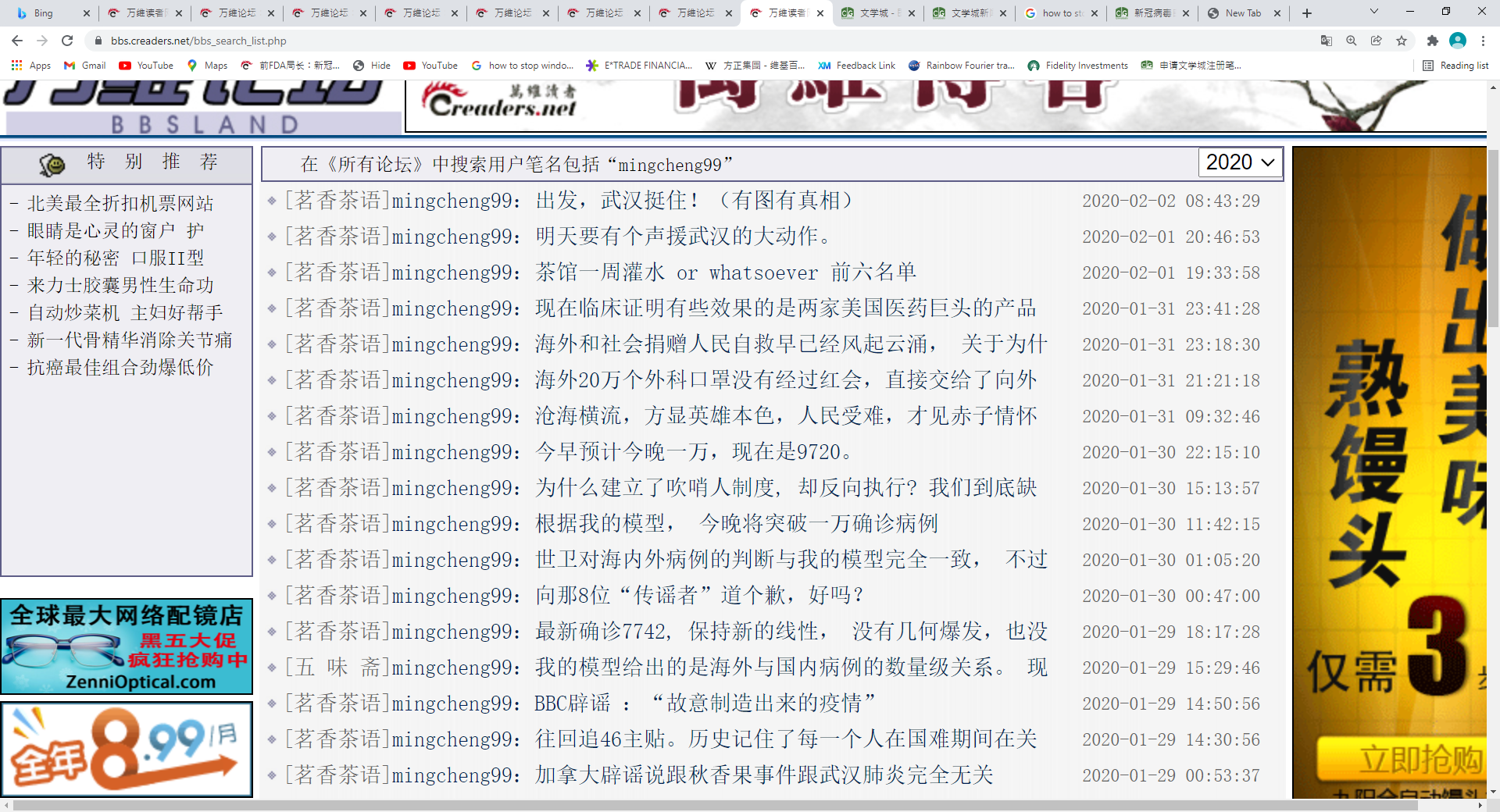The width and height of the screenshot is (1500, 812).
Task: Click 立即抢购 in the right ad
Action: tap(1402, 759)
